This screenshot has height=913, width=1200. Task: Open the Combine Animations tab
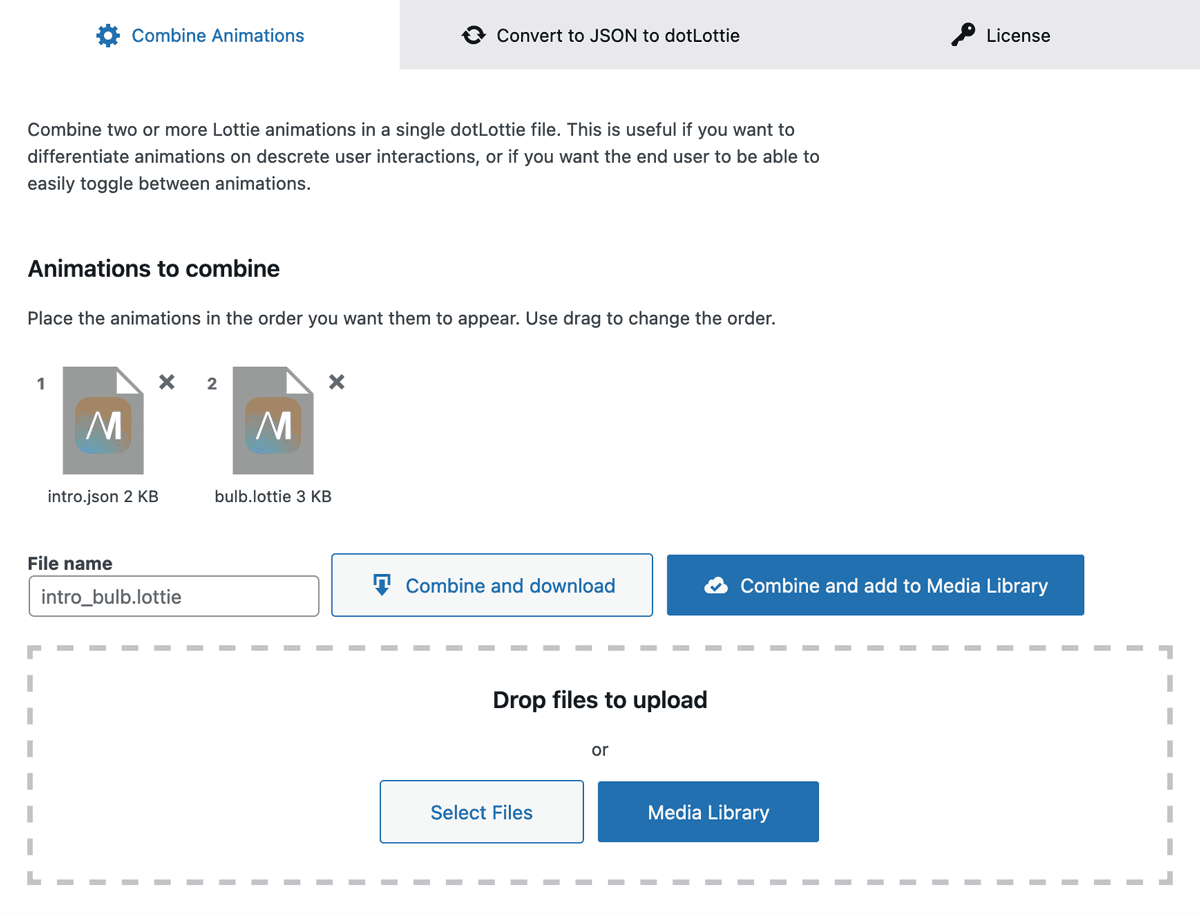200,35
